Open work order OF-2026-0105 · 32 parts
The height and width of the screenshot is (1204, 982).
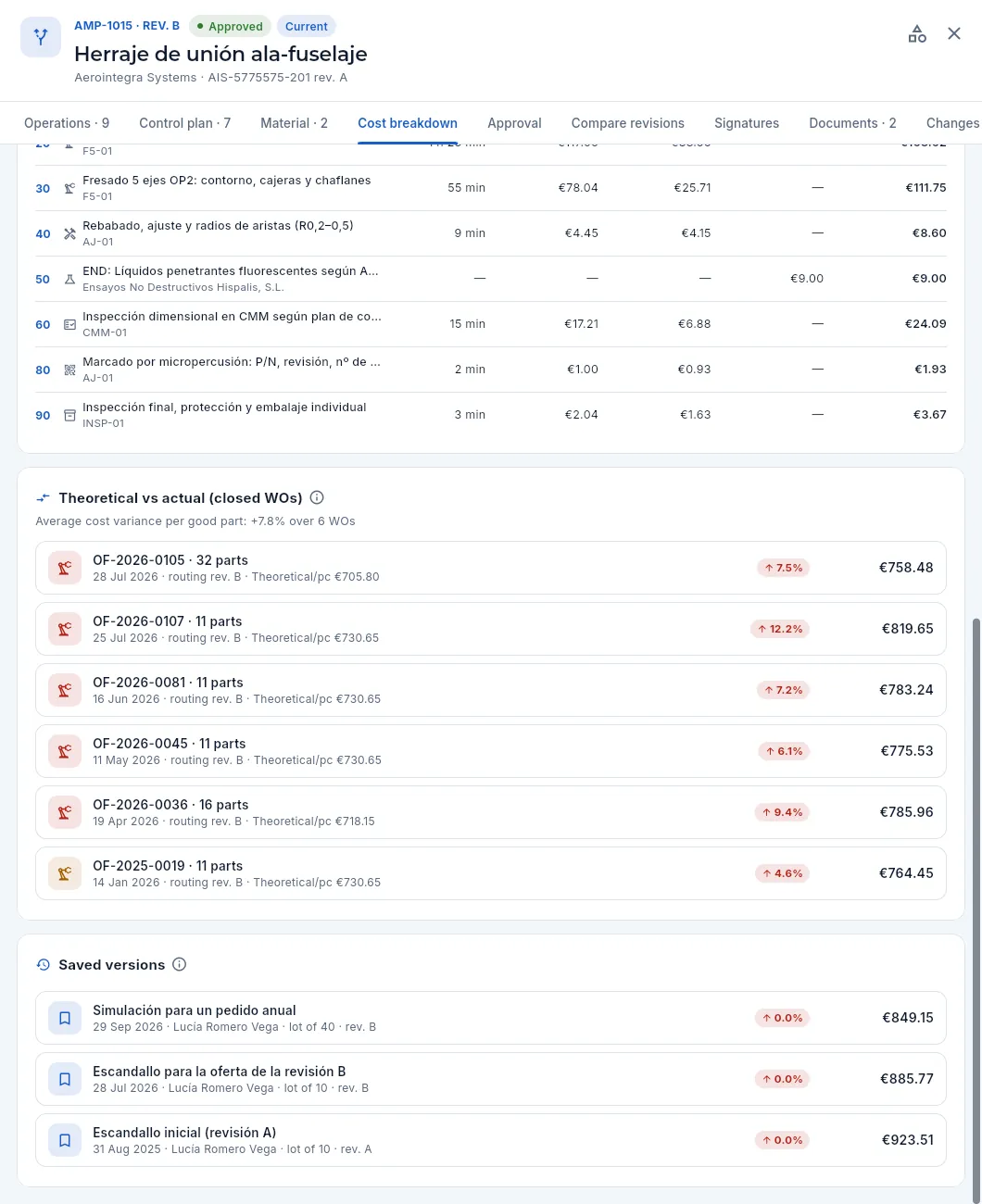491,568
